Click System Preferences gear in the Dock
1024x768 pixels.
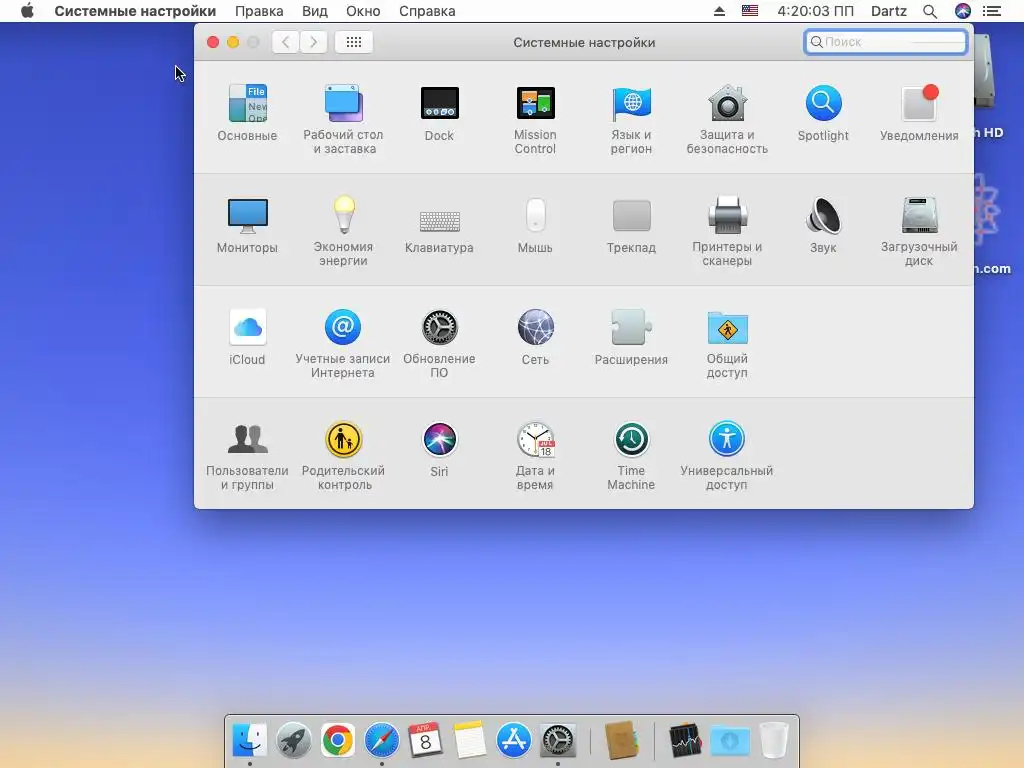[x=558, y=741]
